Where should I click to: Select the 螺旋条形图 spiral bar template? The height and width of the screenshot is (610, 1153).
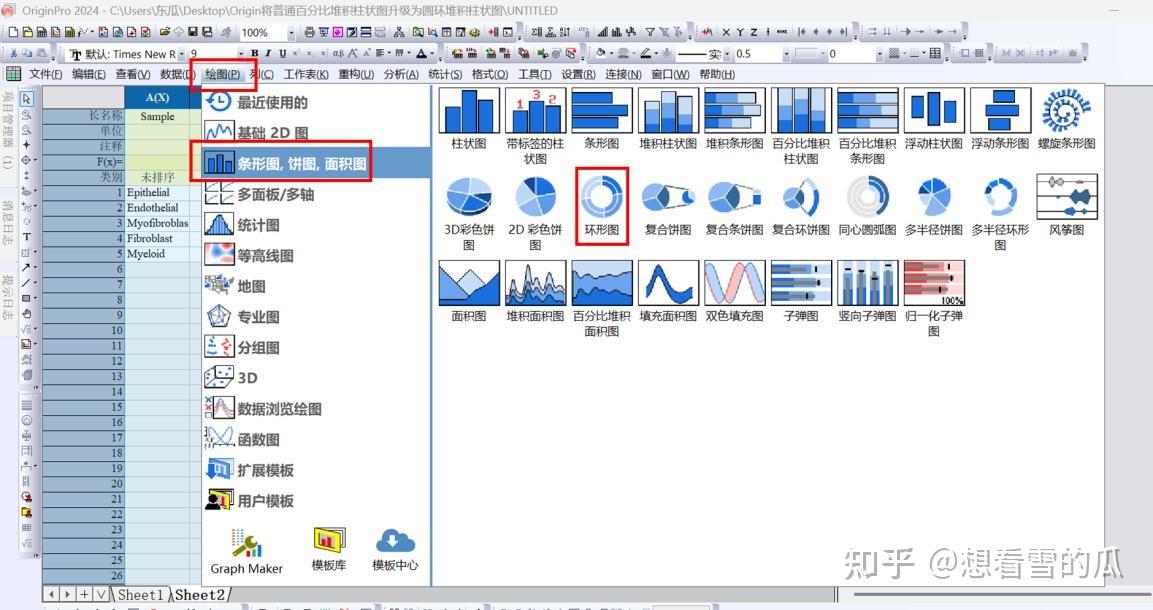point(1066,118)
